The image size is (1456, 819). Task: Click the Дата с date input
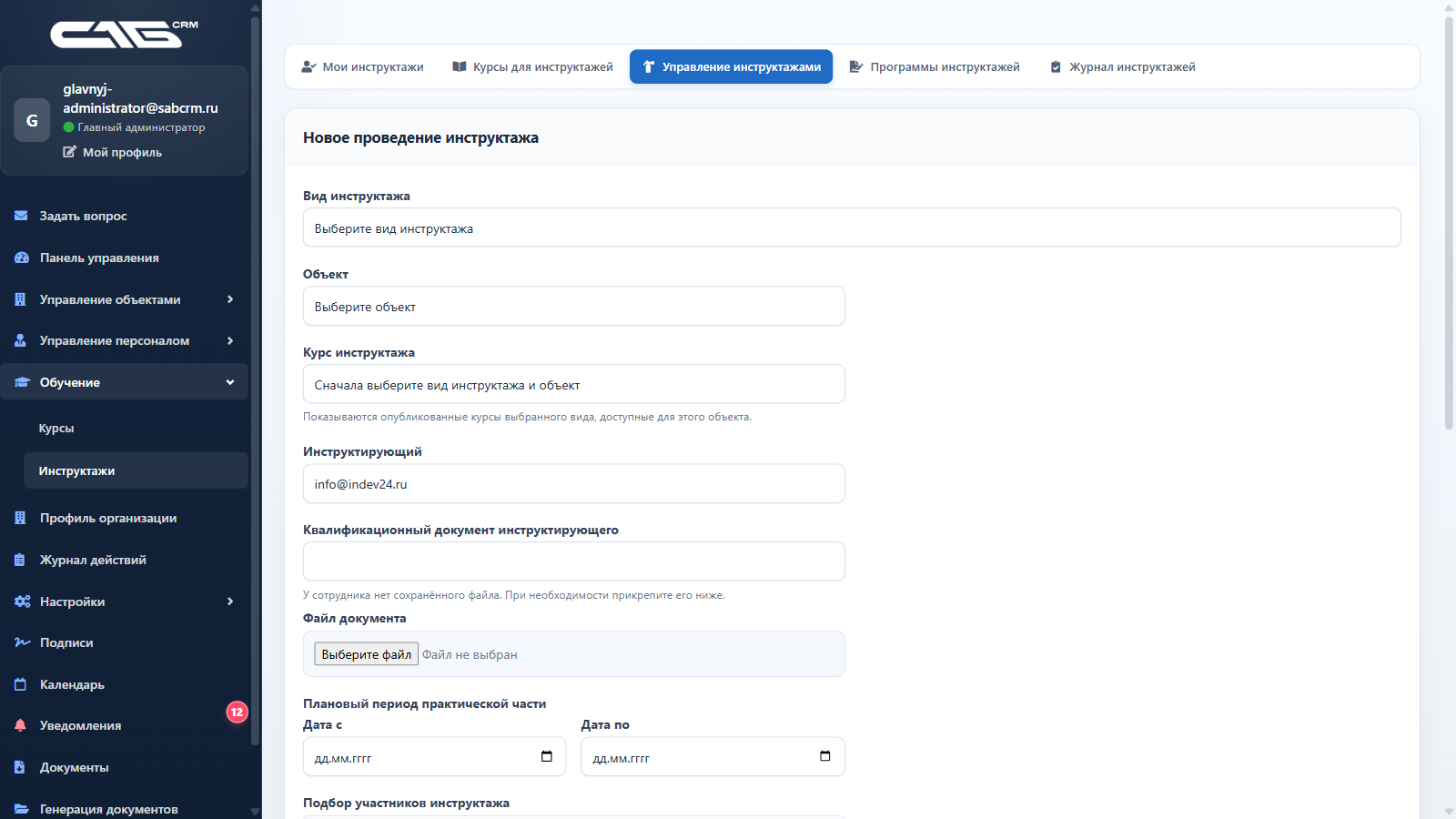435,756
